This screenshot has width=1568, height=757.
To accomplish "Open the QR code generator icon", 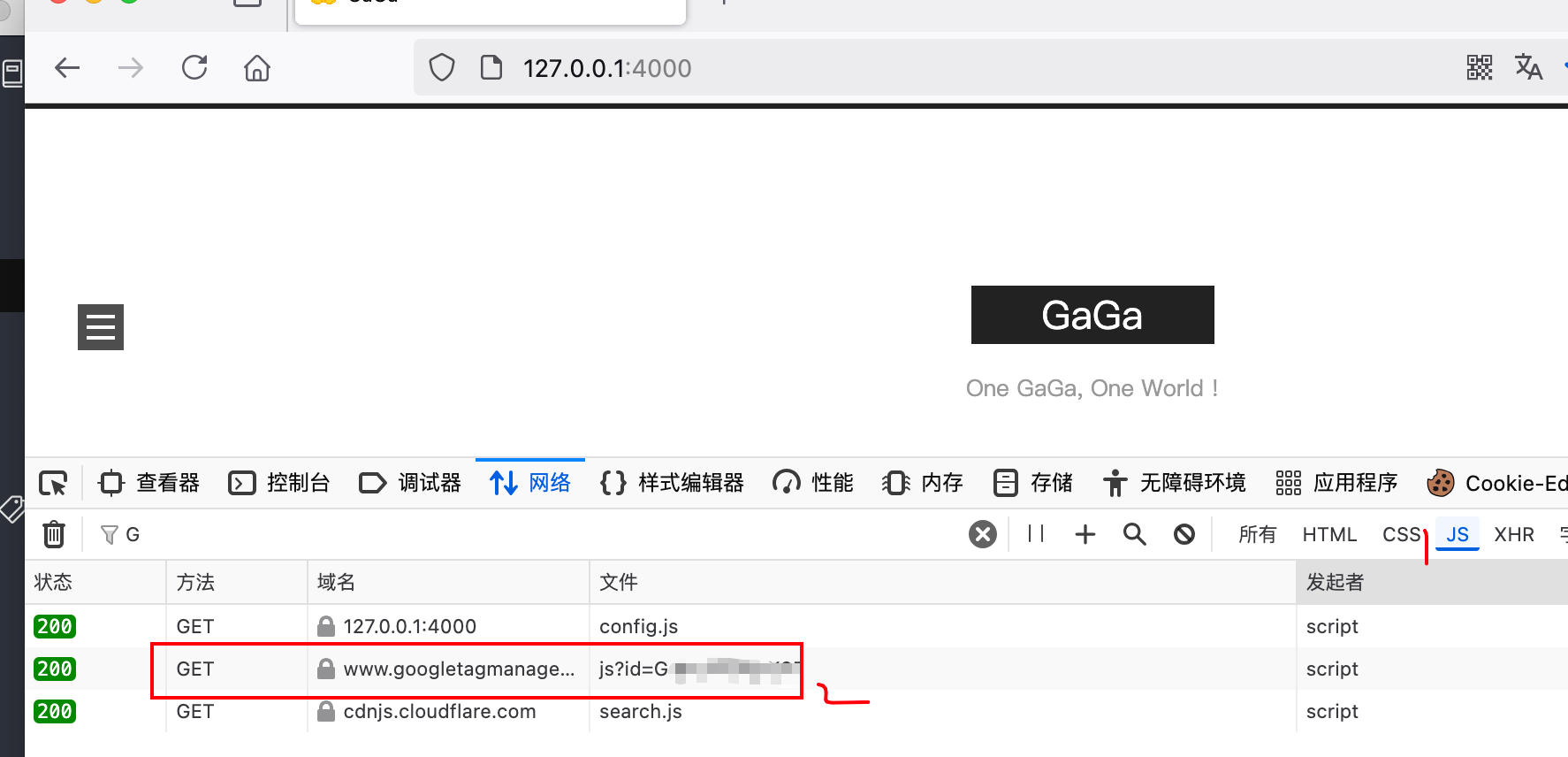I will (x=1479, y=68).
